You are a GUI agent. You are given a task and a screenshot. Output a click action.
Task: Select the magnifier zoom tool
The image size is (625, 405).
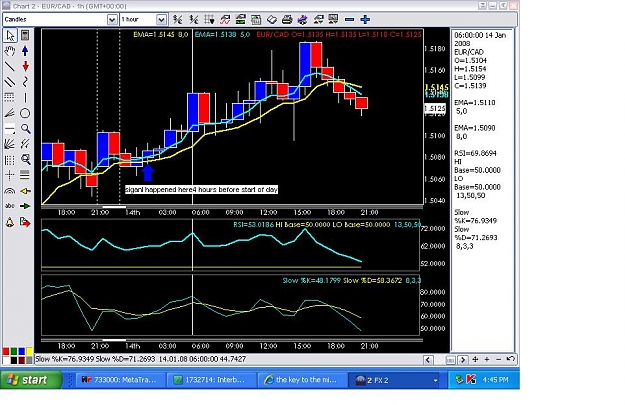coord(25,129)
